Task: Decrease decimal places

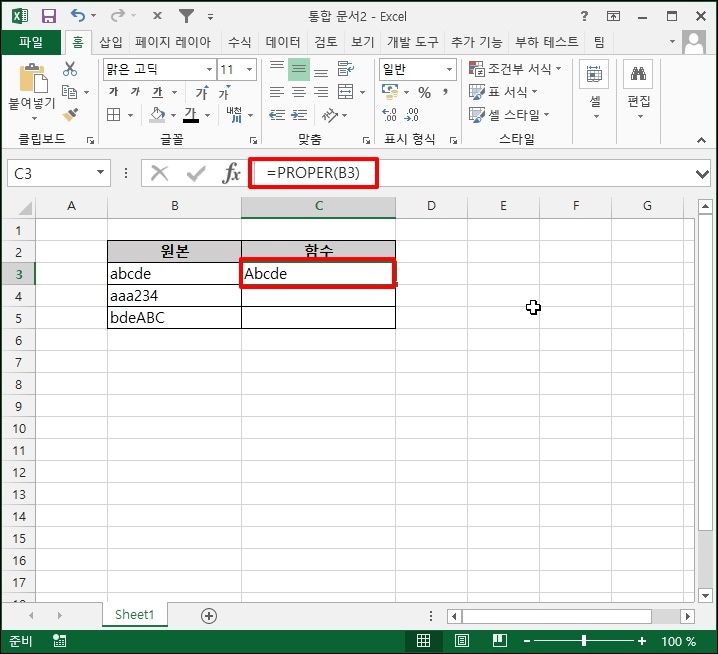Action: tap(411, 114)
